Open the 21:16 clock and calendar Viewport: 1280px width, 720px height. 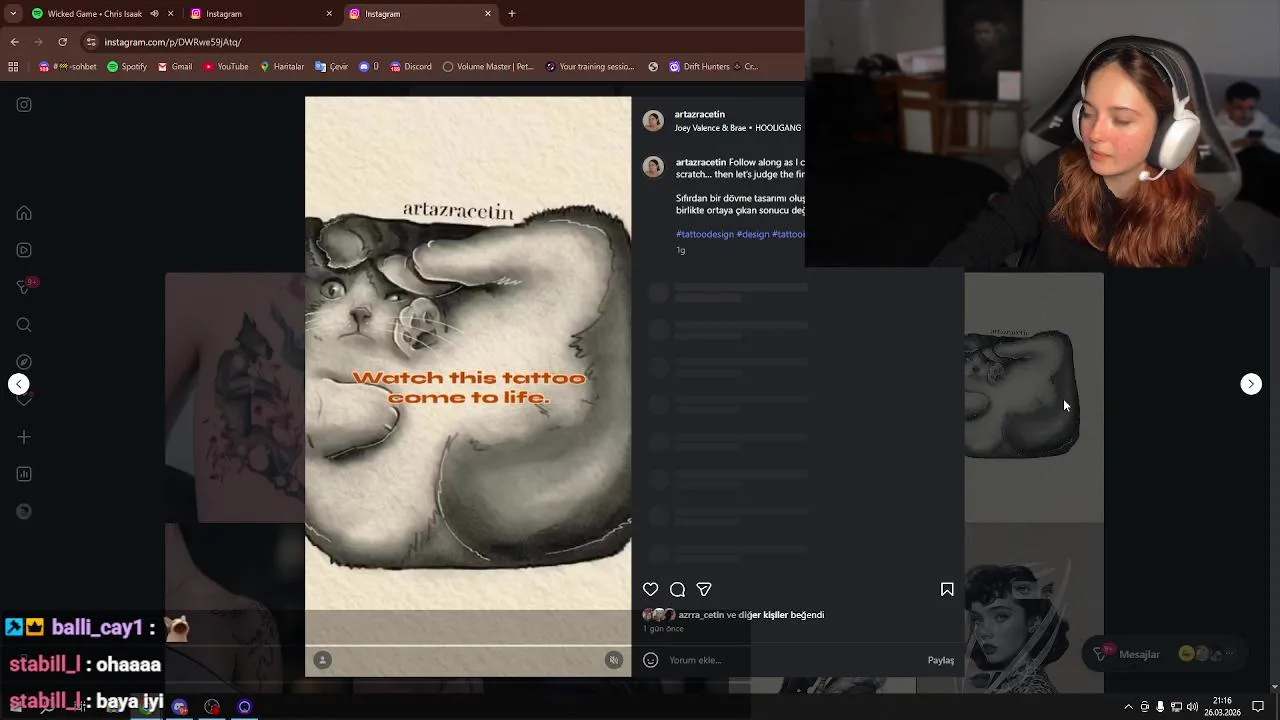[x=1222, y=707]
